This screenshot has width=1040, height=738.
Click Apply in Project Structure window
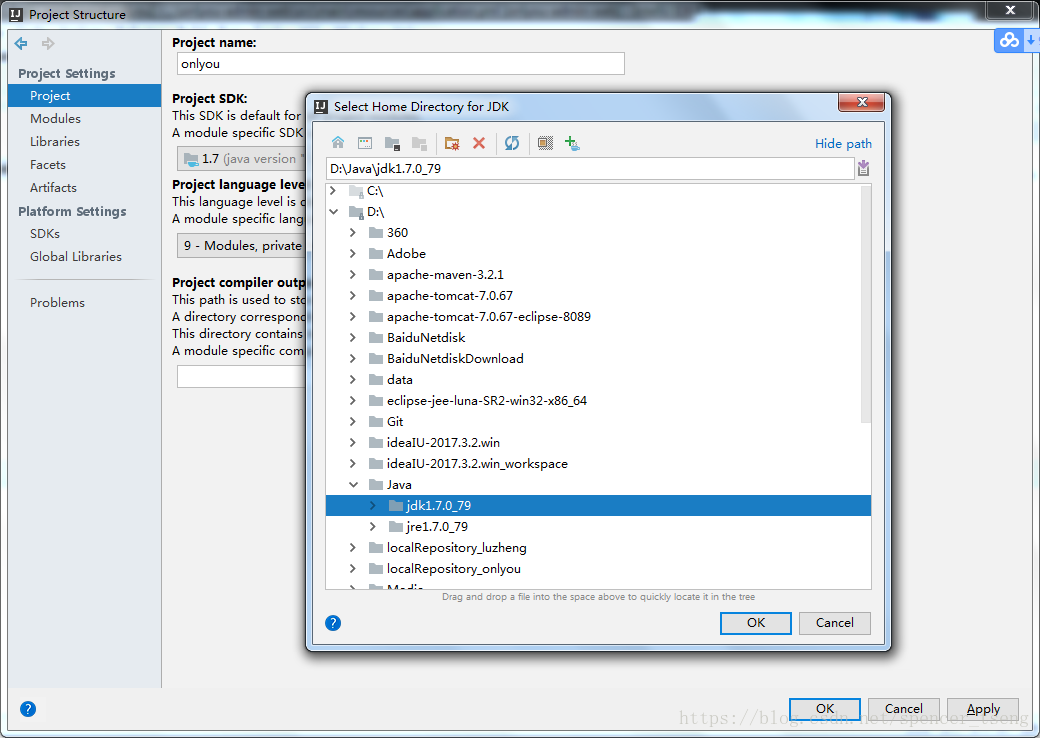coord(982,709)
